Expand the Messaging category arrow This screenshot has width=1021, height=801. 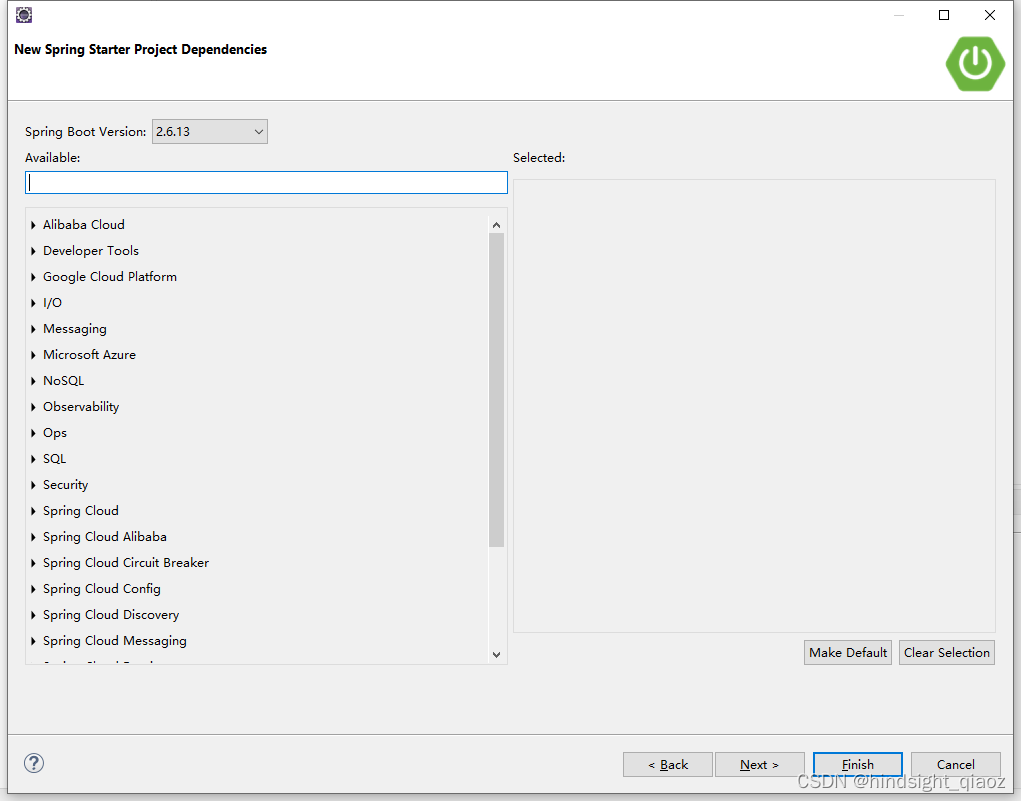click(x=33, y=329)
